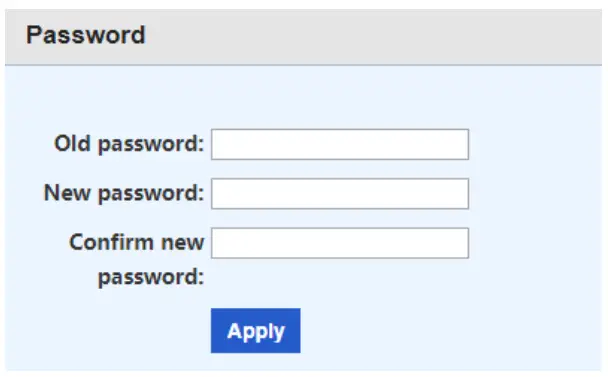Select the second password text field

pos(340,194)
